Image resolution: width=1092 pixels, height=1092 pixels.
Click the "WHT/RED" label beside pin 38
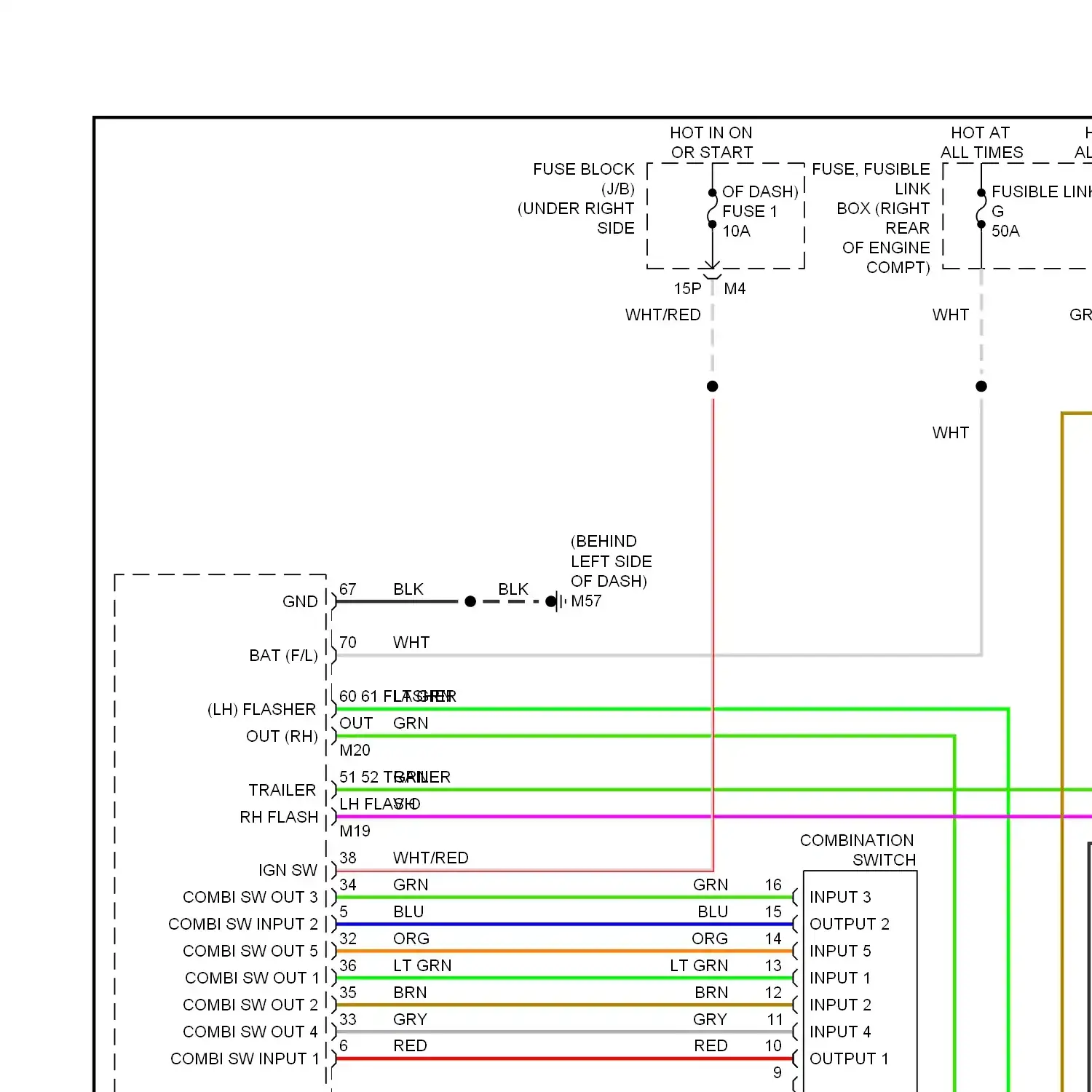431,858
